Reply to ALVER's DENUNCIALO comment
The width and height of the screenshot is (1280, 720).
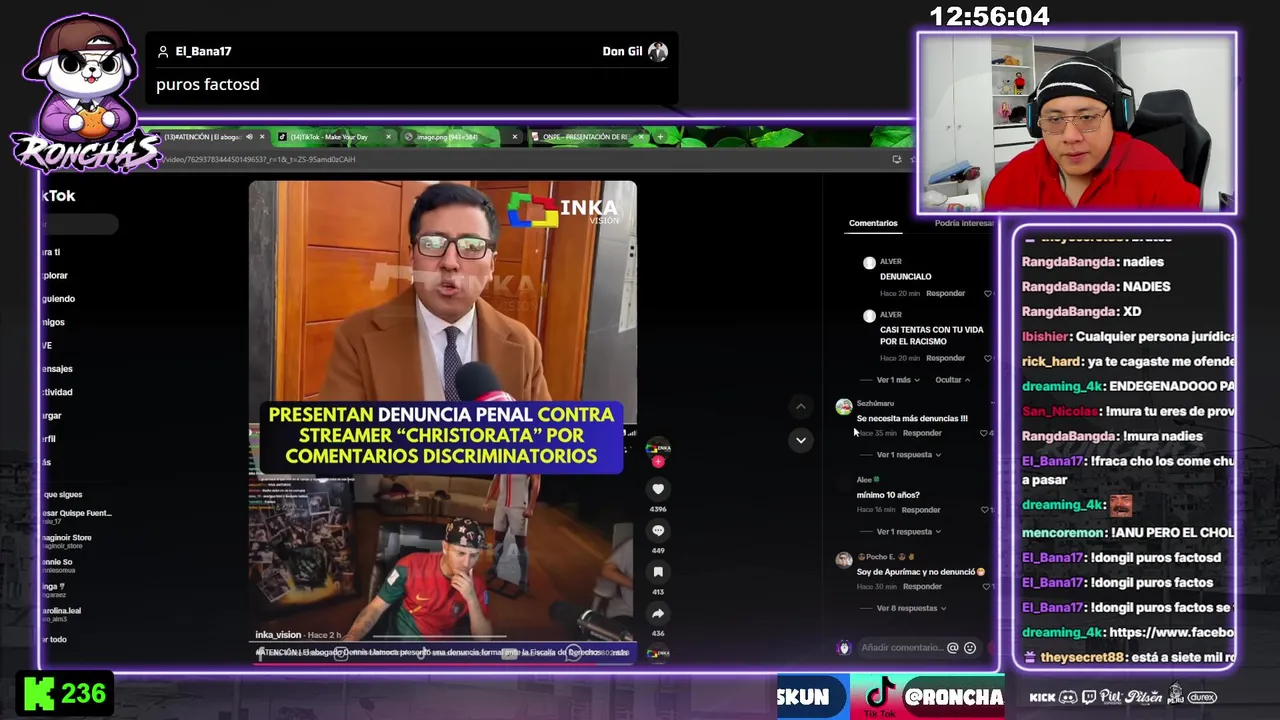945,293
